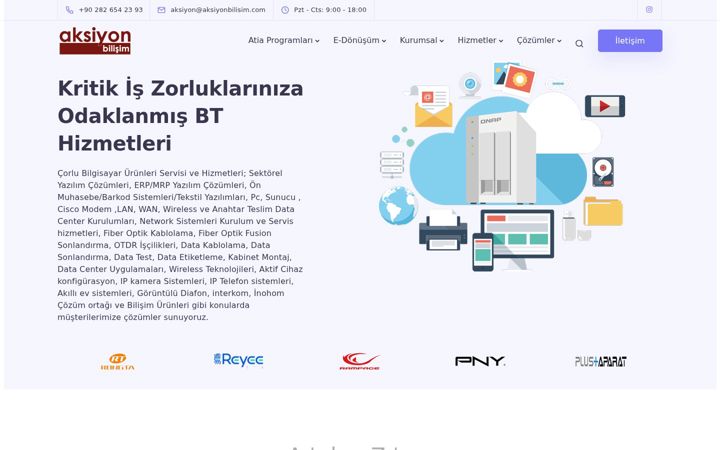Click the Rampage partner logo
This screenshot has height=450, width=720.
pos(360,361)
